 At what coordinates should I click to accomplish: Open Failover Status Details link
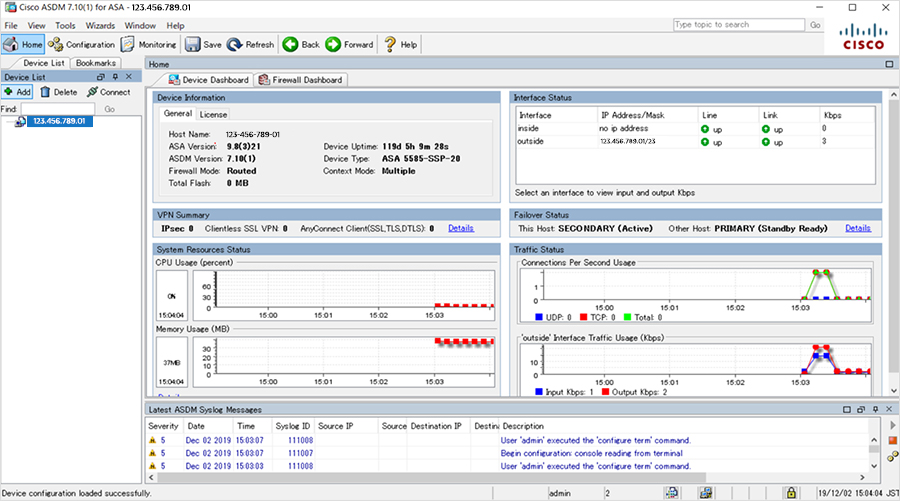pos(858,228)
